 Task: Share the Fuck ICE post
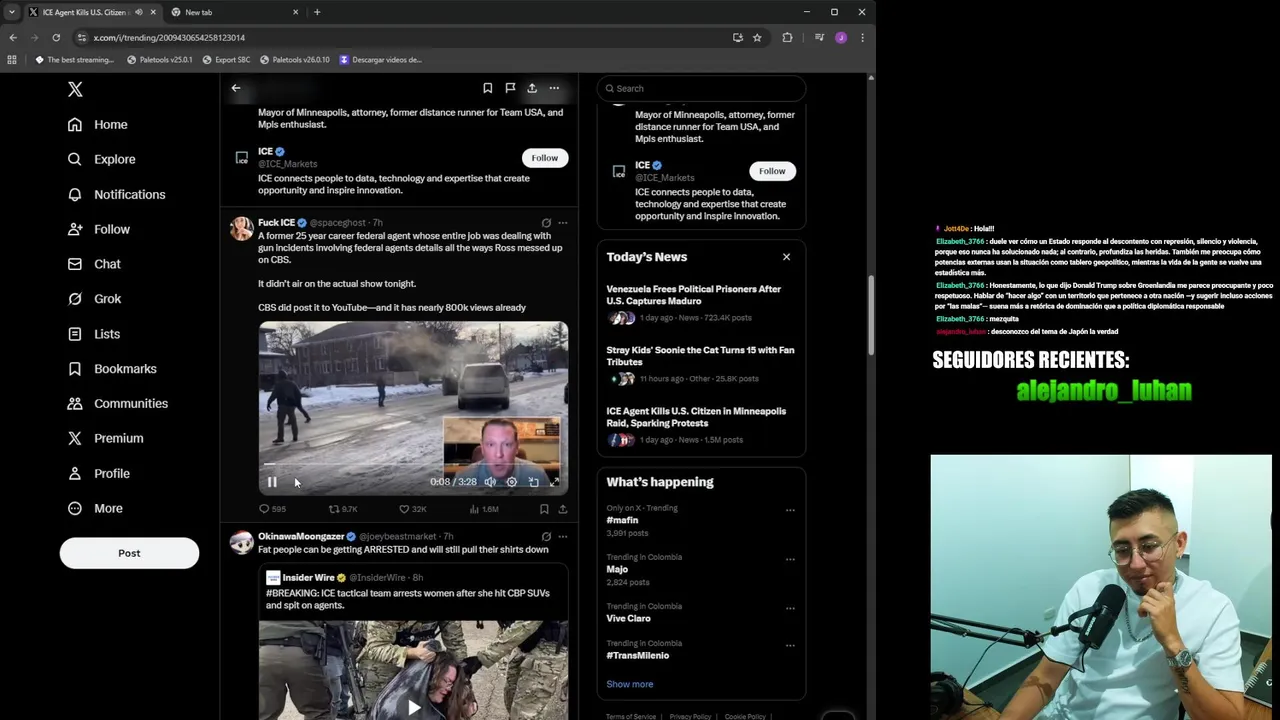point(563,509)
